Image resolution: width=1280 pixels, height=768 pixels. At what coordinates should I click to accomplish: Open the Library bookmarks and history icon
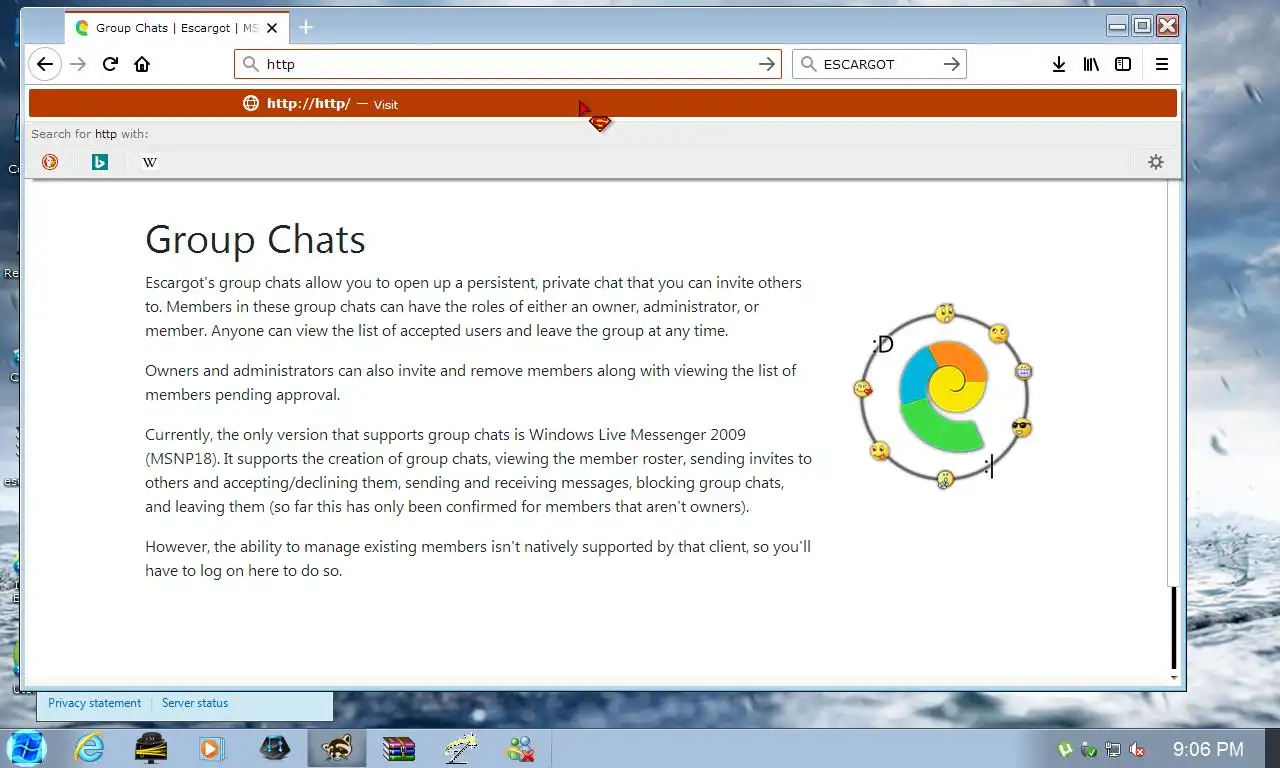tap(1091, 64)
